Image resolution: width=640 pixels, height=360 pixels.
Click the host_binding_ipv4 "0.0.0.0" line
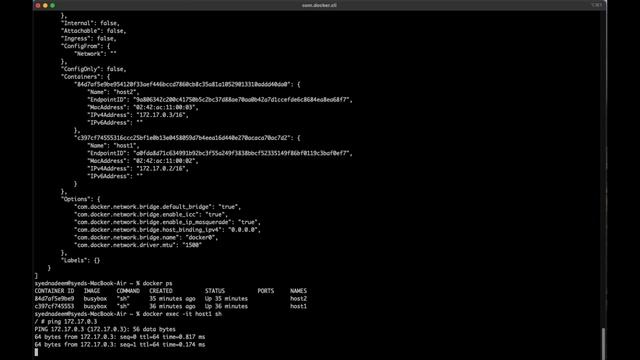(167, 230)
